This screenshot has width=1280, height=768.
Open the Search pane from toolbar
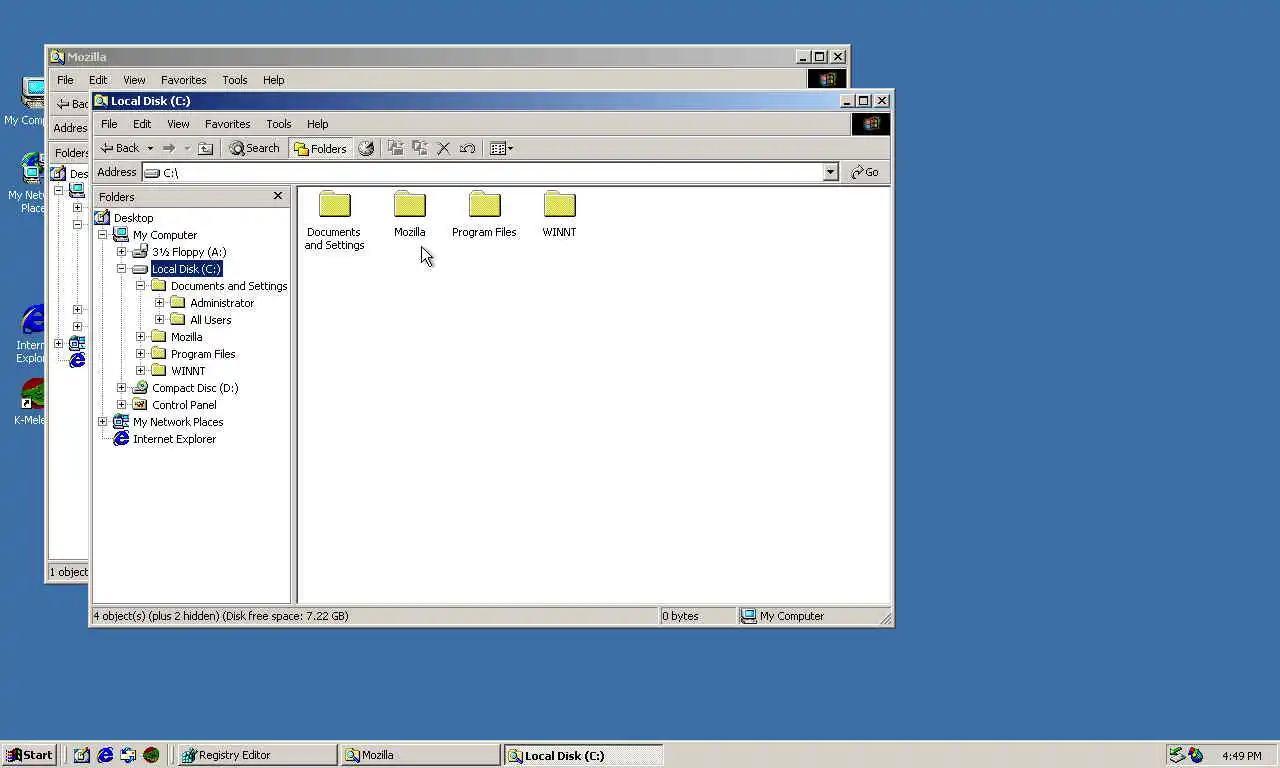(x=254, y=148)
